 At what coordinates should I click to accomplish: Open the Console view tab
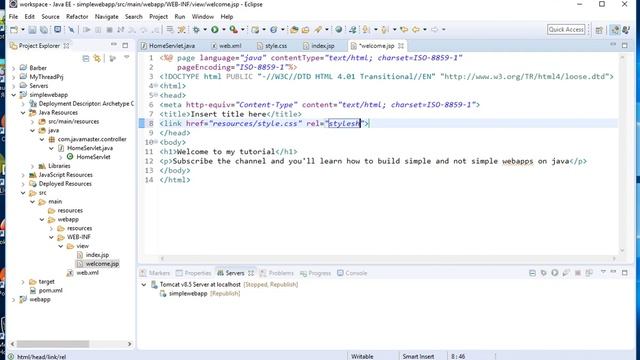352,273
